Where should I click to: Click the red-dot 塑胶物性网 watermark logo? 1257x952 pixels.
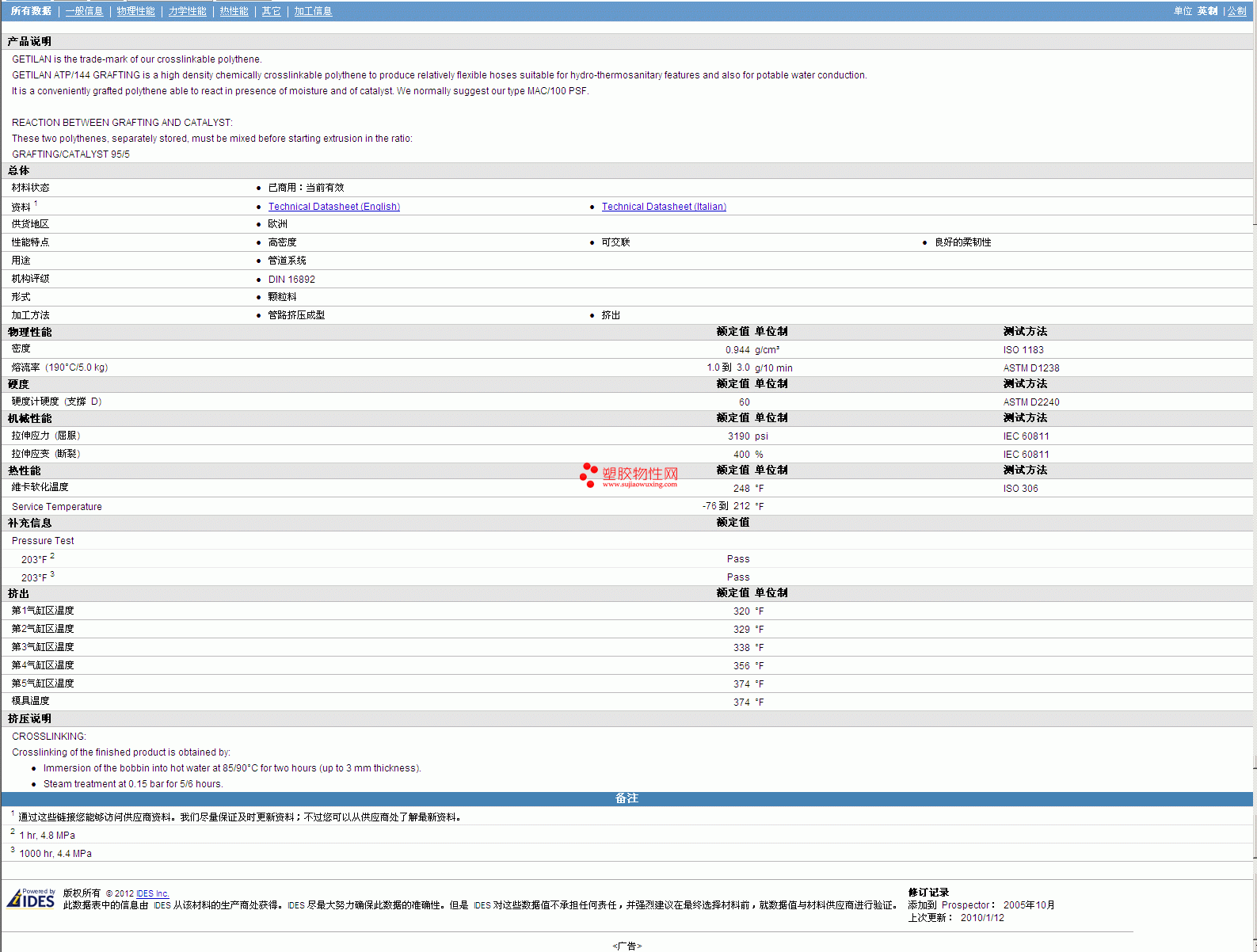[x=629, y=475]
